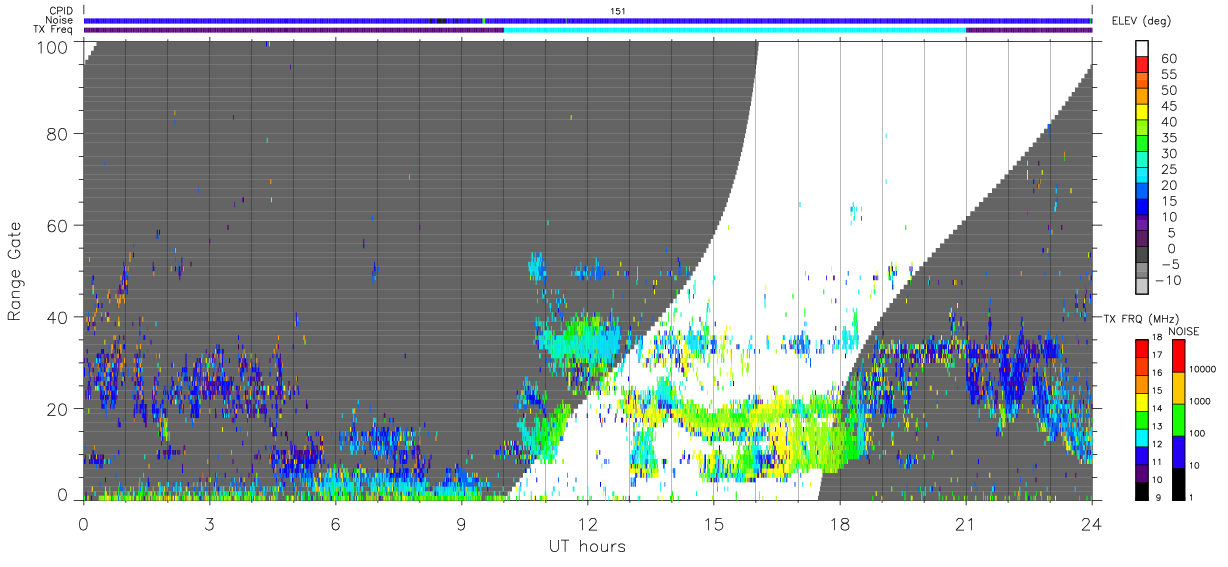Click the UT hours x-axis title

(x=587, y=546)
